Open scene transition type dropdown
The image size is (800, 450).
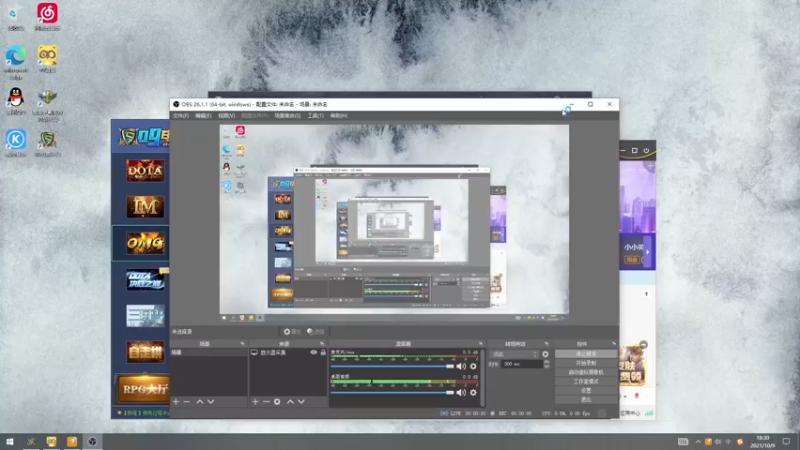tap(514, 354)
